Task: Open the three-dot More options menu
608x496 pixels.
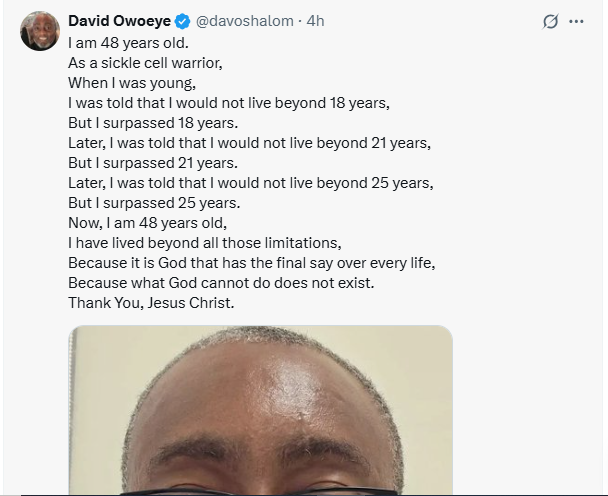Action: 576,22
